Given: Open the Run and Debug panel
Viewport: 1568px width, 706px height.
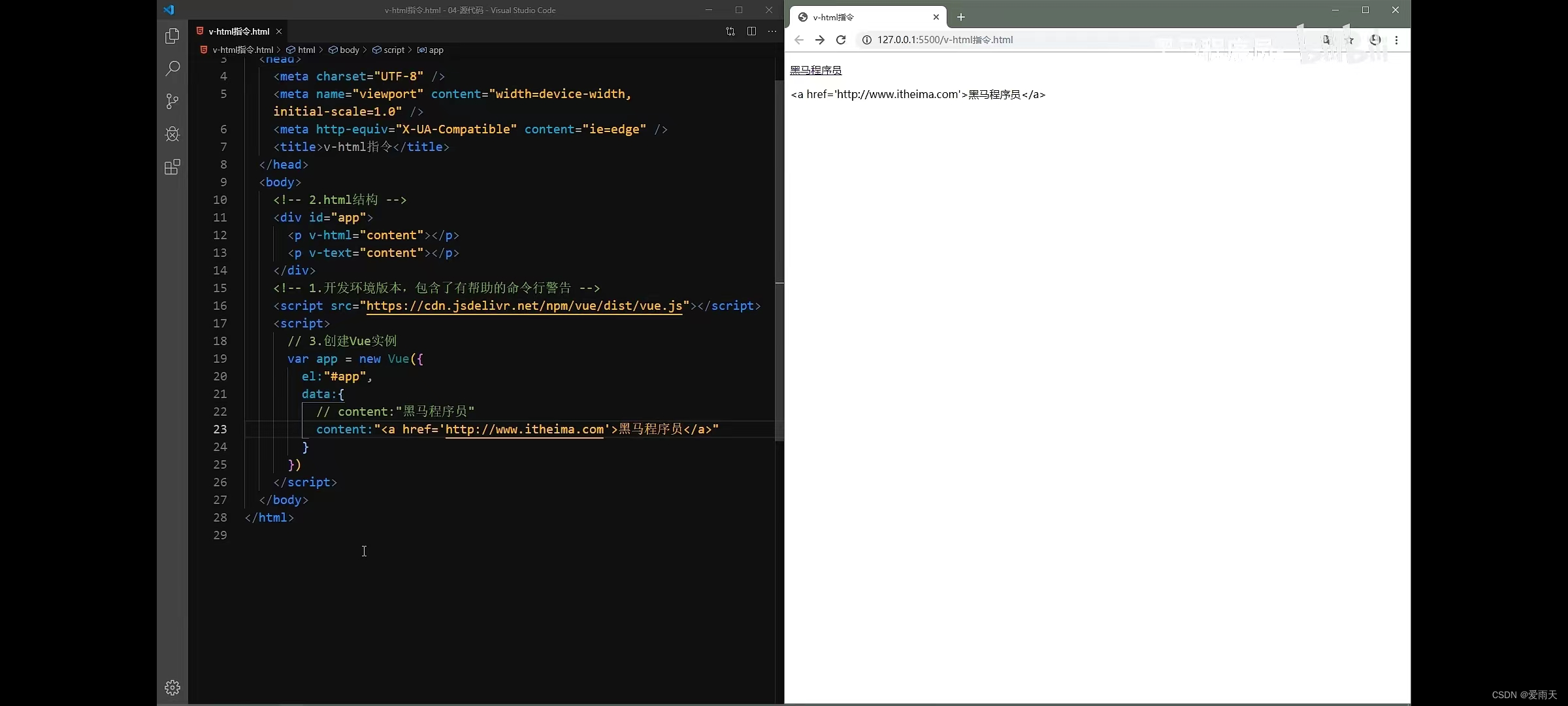Looking at the screenshot, I should (x=172, y=134).
